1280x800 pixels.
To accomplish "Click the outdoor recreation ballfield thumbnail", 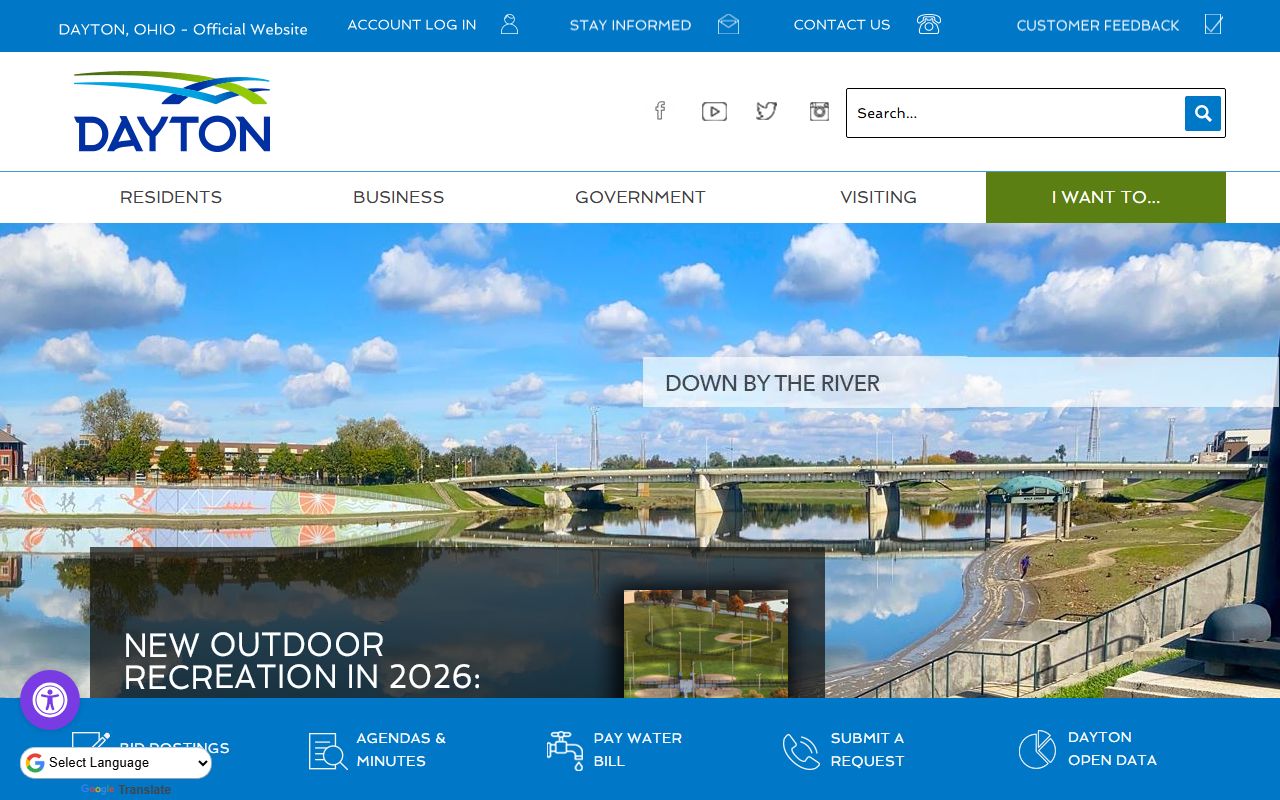I will 706,643.
